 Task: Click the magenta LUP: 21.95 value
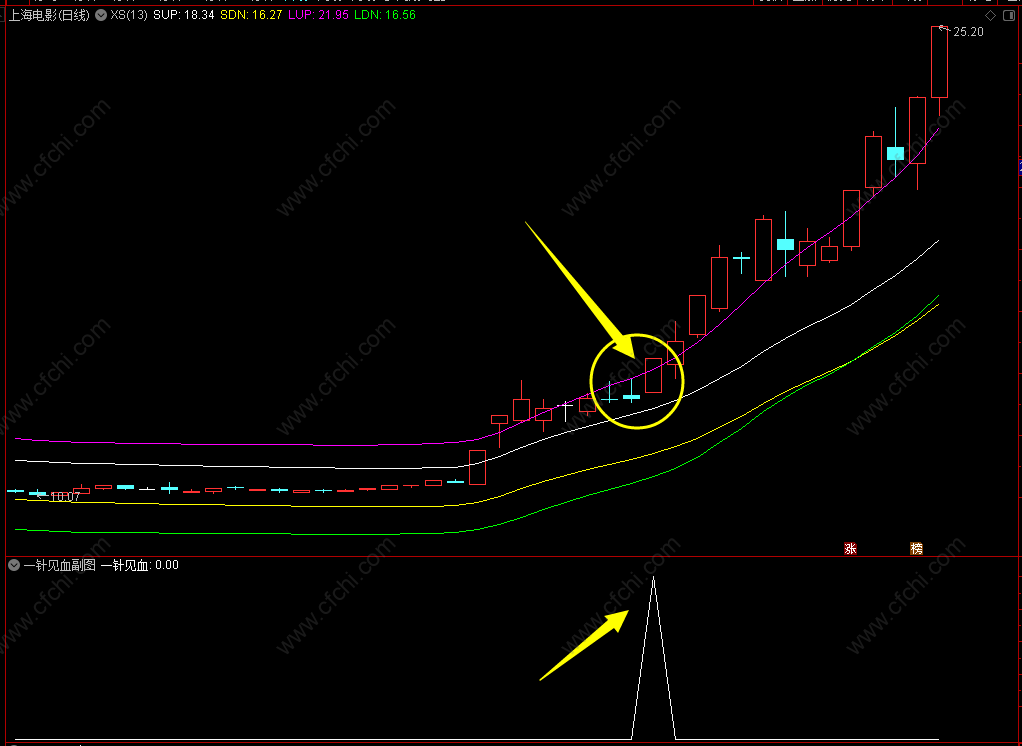pos(318,15)
